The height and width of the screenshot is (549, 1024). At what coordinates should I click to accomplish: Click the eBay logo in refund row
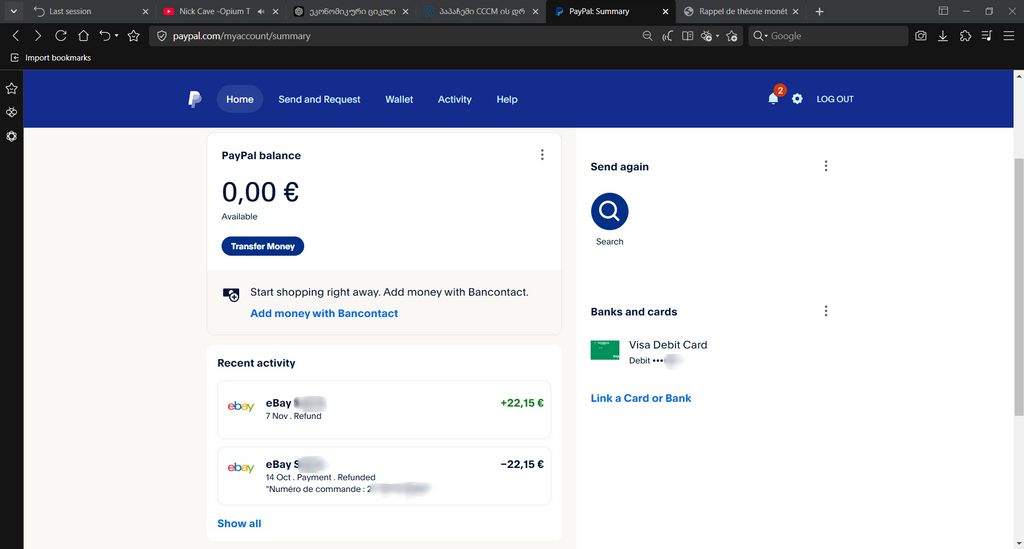tap(240, 406)
